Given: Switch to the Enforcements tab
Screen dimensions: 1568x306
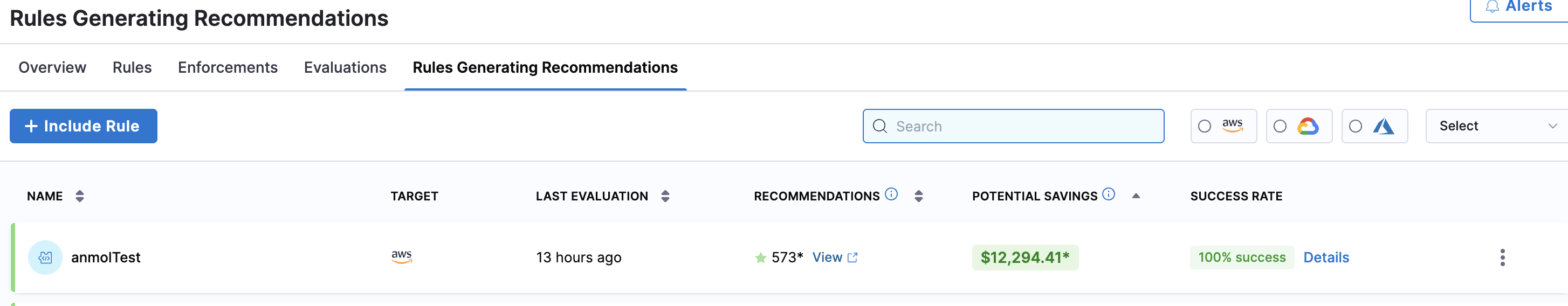Looking at the screenshot, I should (x=228, y=67).
